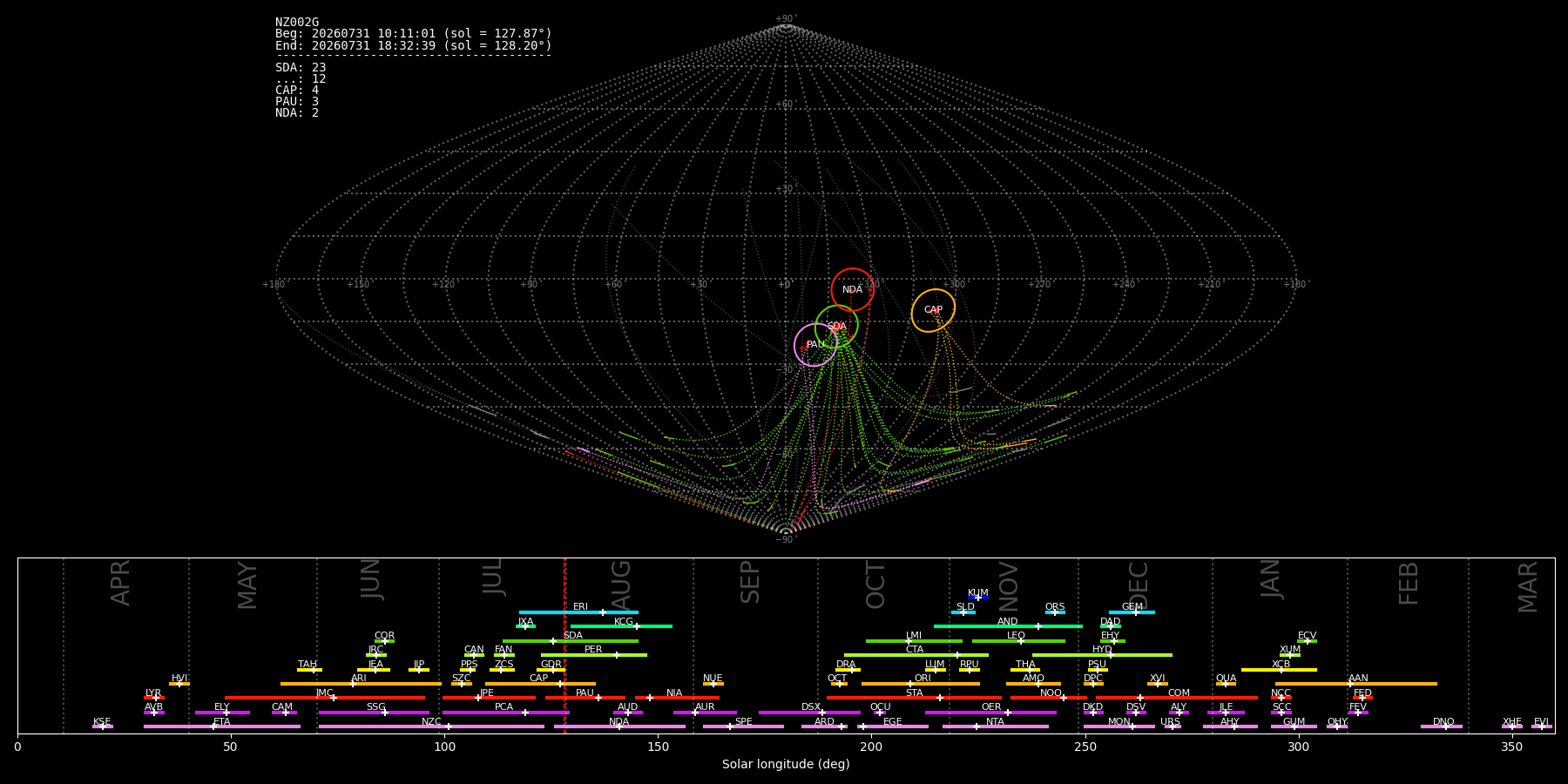The width and height of the screenshot is (1568, 784).
Task: Click the red dashed current solar longitude line
Action: [x=564, y=645]
